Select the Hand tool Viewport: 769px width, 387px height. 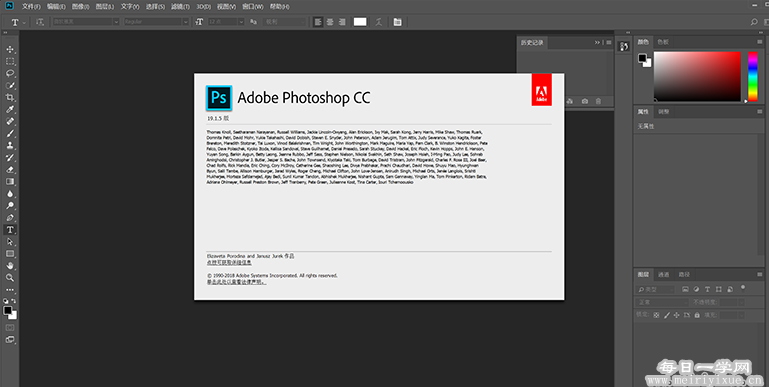[10, 266]
